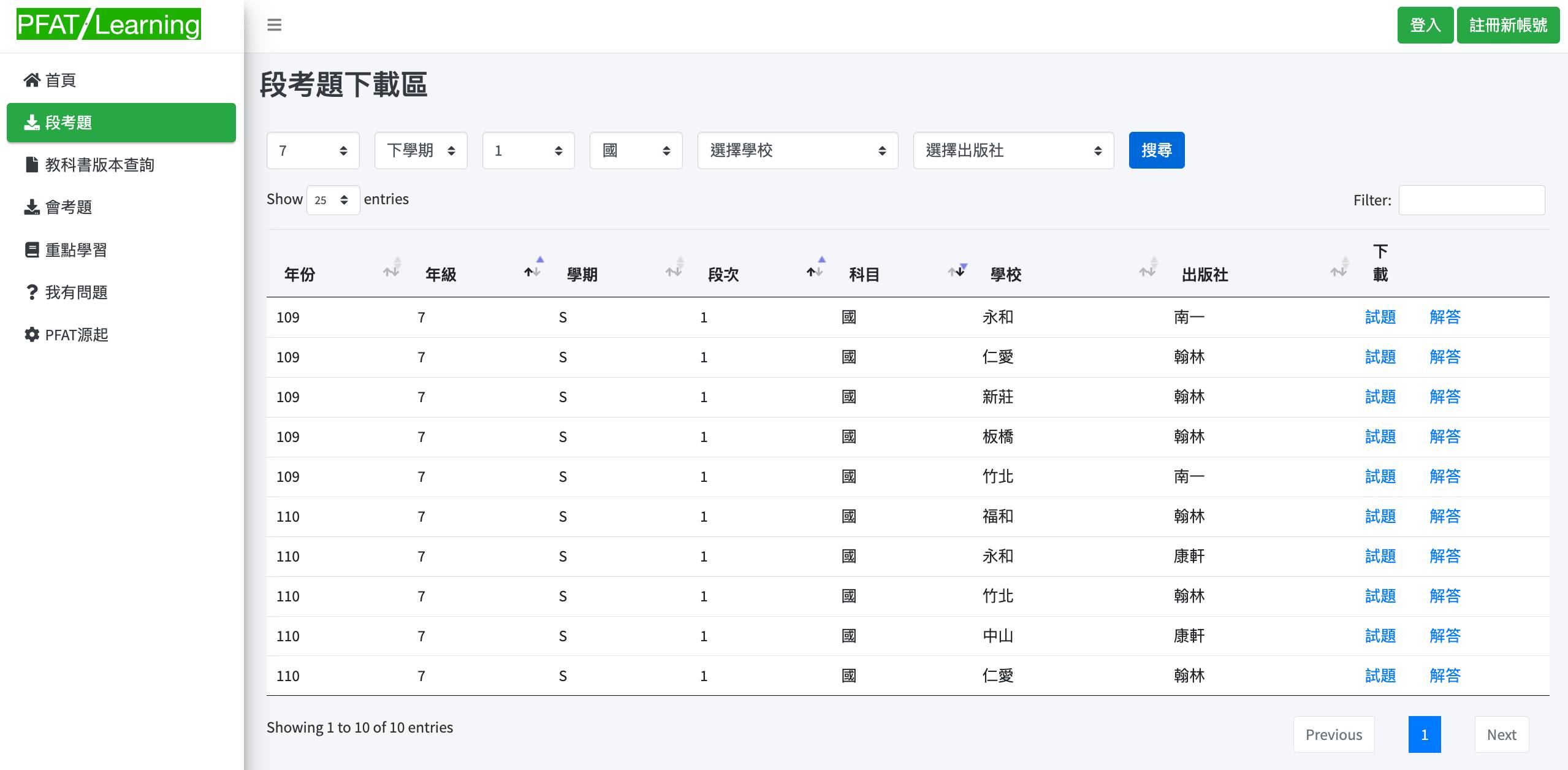
Task: Open the semester dropdown showing 下學期
Action: click(x=421, y=150)
